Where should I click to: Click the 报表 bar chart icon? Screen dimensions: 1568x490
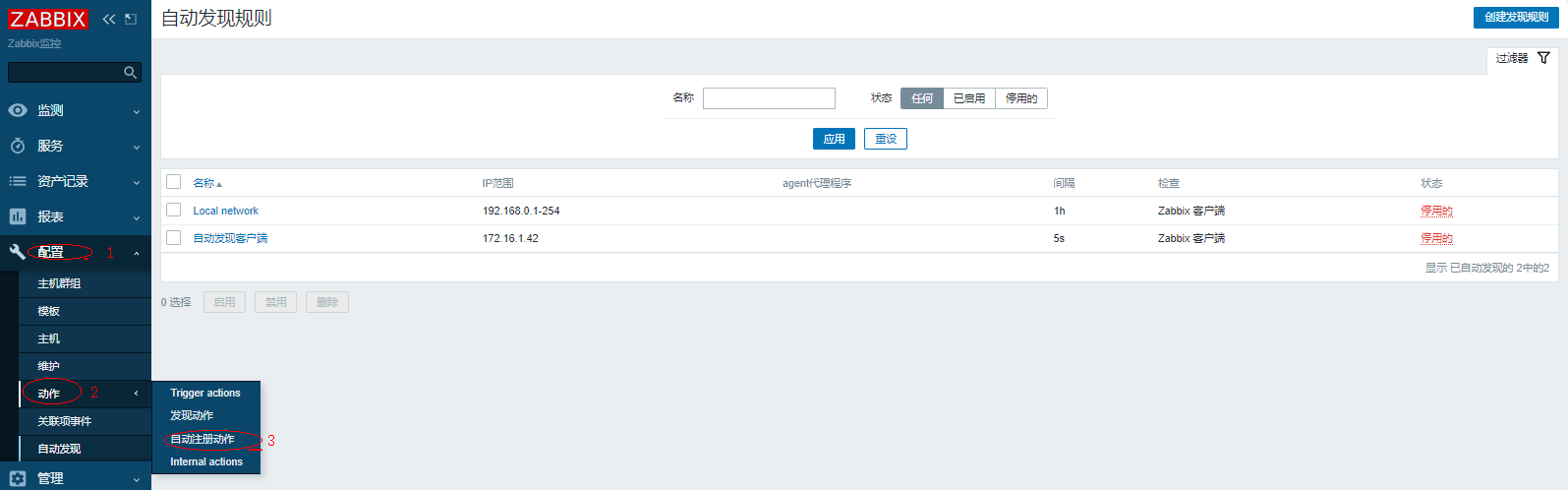[x=18, y=216]
